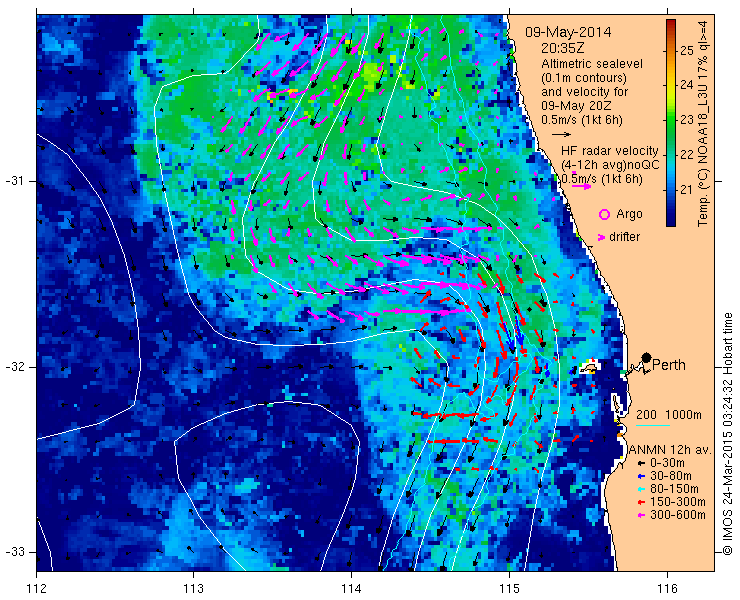Click the black 0-30m depth arrow marker
The image size is (740, 600).
pos(639,464)
